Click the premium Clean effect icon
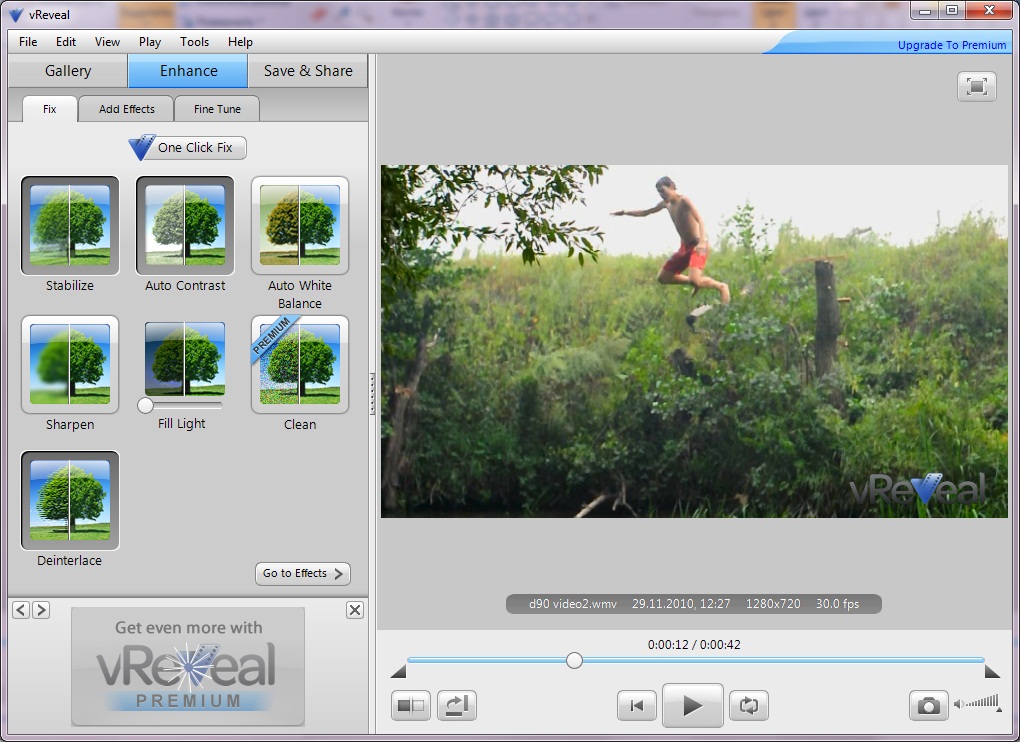The width and height of the screenshot is (1020, 742). pos(300,365)
